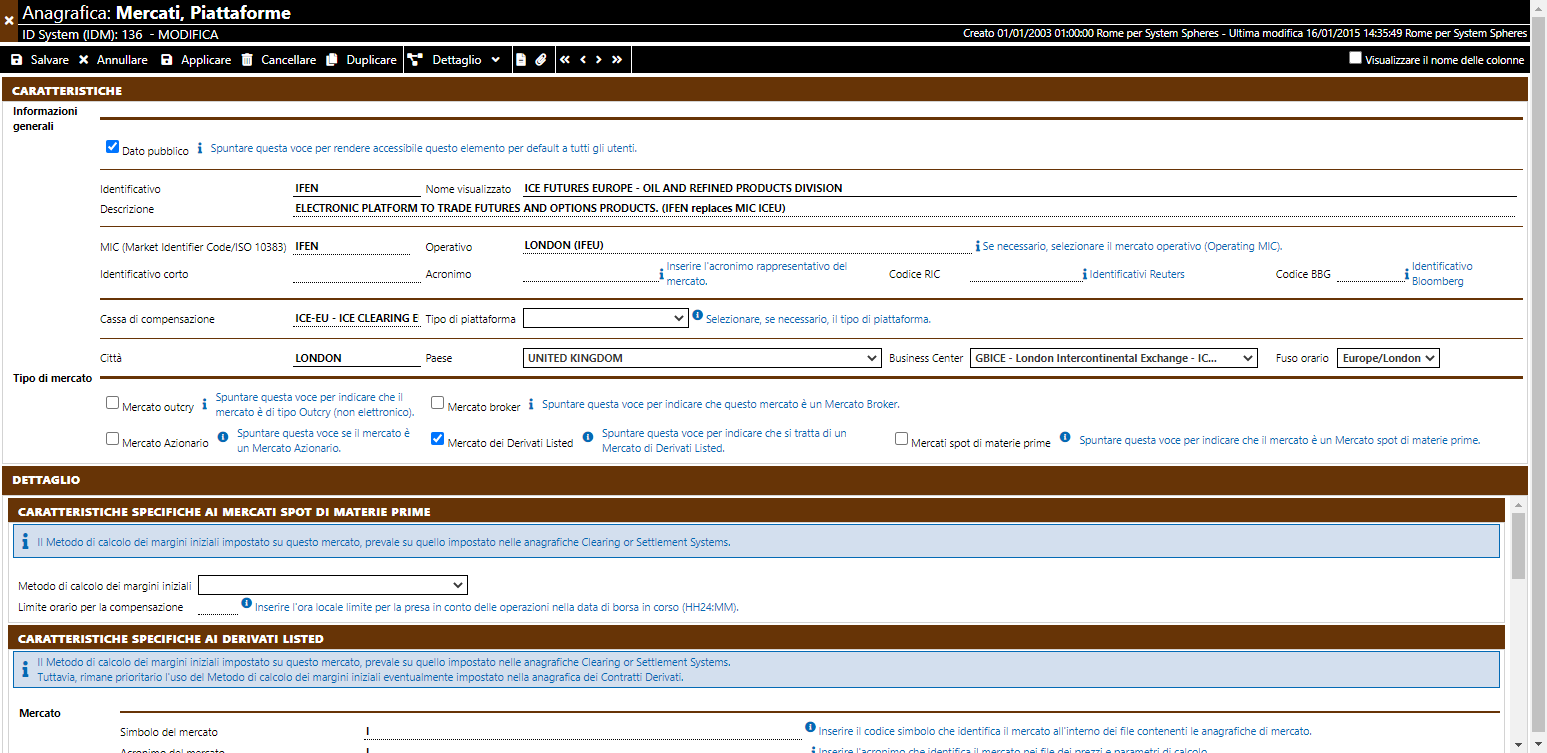Go to previous record with left arrow
Screen dimensions: 1547x753
pyautogui.click(x=583, y=60)
